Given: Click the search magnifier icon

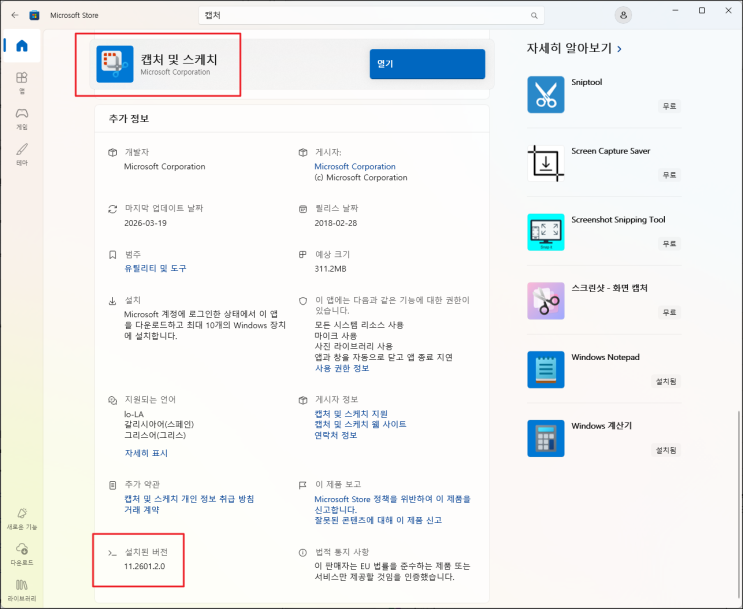Looking at the screenshot, I should coord(534,16).
